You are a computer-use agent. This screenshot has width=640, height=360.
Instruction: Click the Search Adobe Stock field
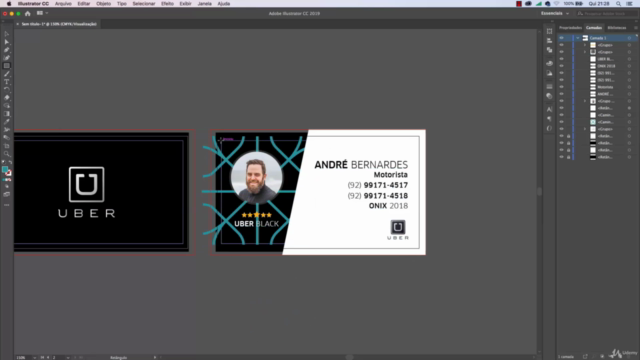pyautogui.click(x=606, y=13)
